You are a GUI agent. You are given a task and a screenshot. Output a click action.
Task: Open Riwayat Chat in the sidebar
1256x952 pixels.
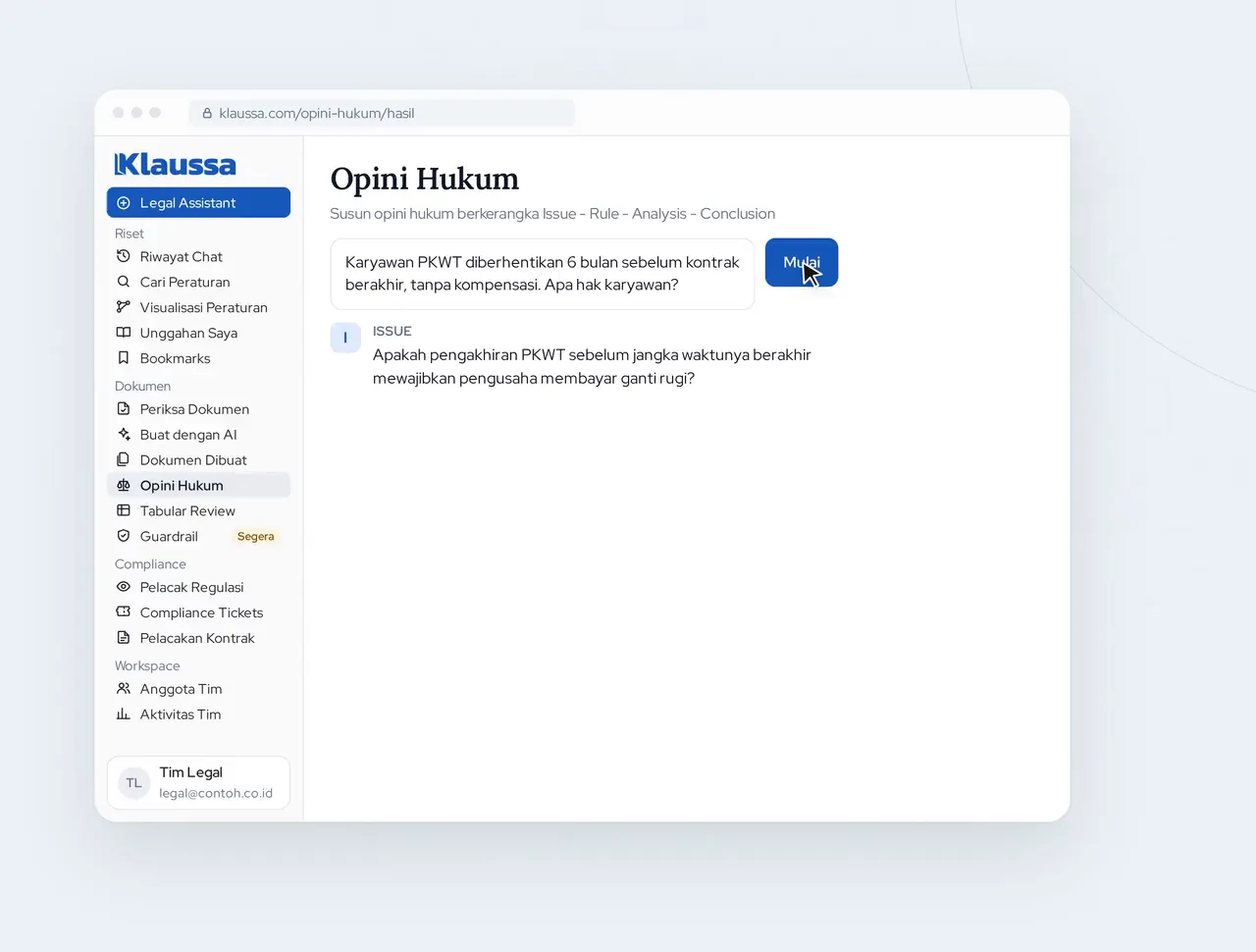(198, 256)
